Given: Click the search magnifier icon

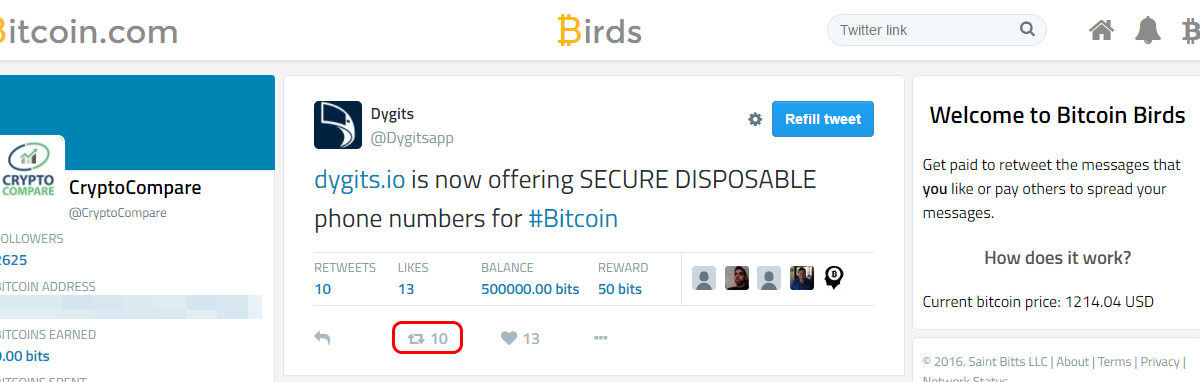Looking at the screenshot, I should [x=1027, y=30].
